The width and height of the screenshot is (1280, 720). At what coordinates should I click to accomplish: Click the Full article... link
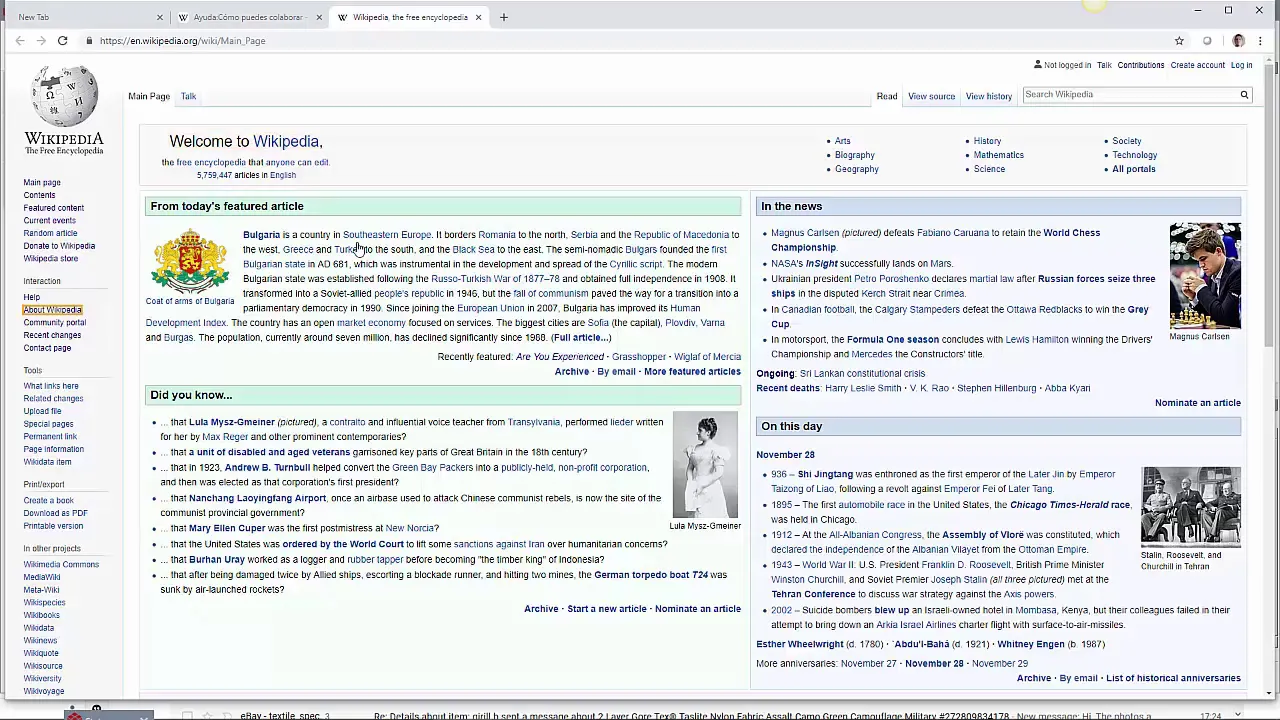[x=581, y=338]
